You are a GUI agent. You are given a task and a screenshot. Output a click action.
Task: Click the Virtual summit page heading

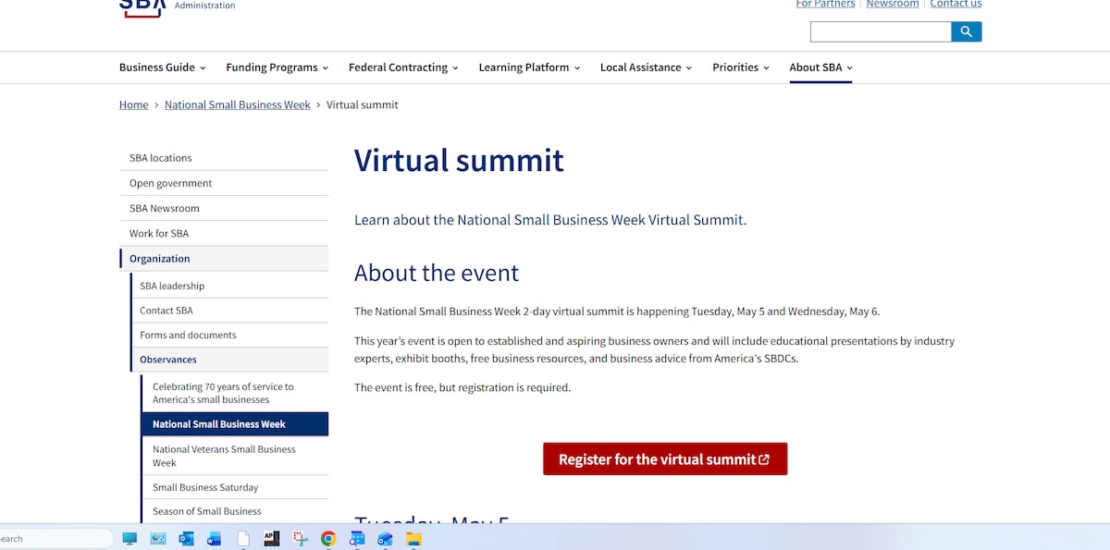(x=459, y=160)
